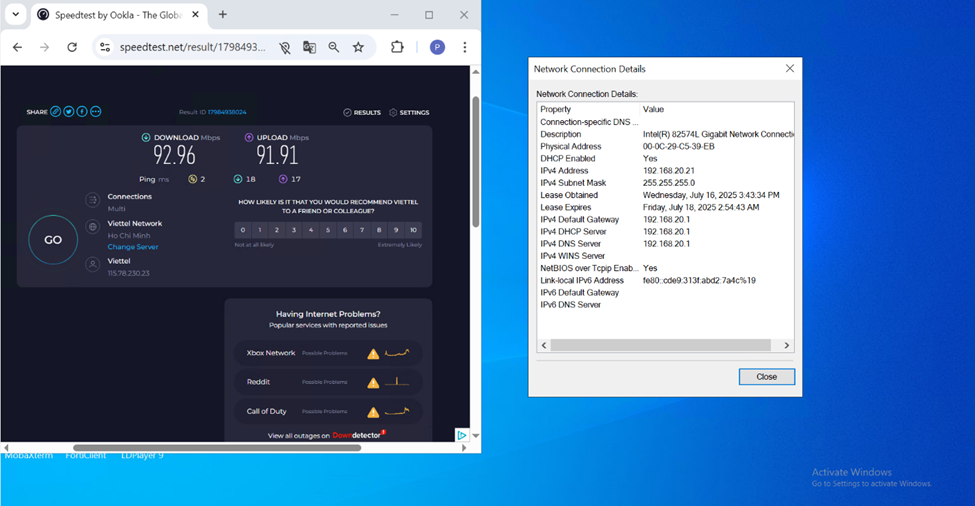Select rating 0 Not at all likely
Screen dimensions: 975x506
pyautogui.click(x=243, y=230)
